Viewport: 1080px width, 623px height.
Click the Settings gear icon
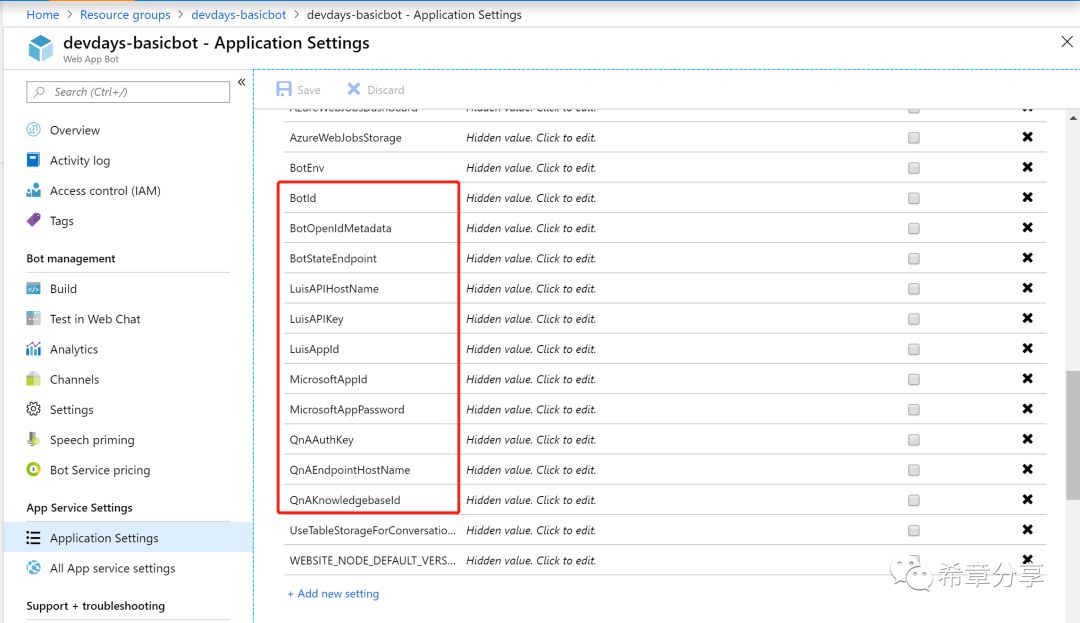pyautogui.click(x=33, y=409)
